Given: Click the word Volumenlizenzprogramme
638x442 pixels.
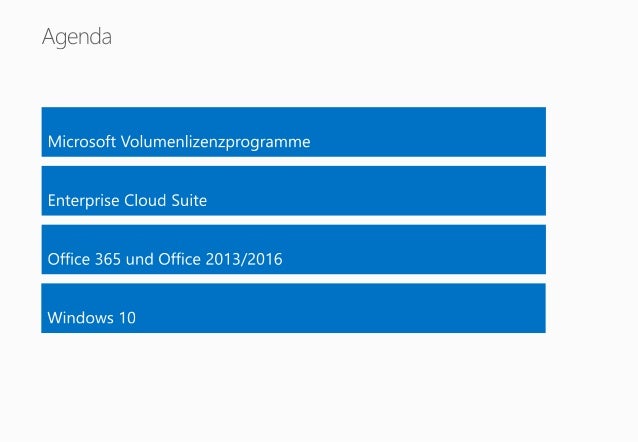Looking at the screenshot, I should coord(216,142).
